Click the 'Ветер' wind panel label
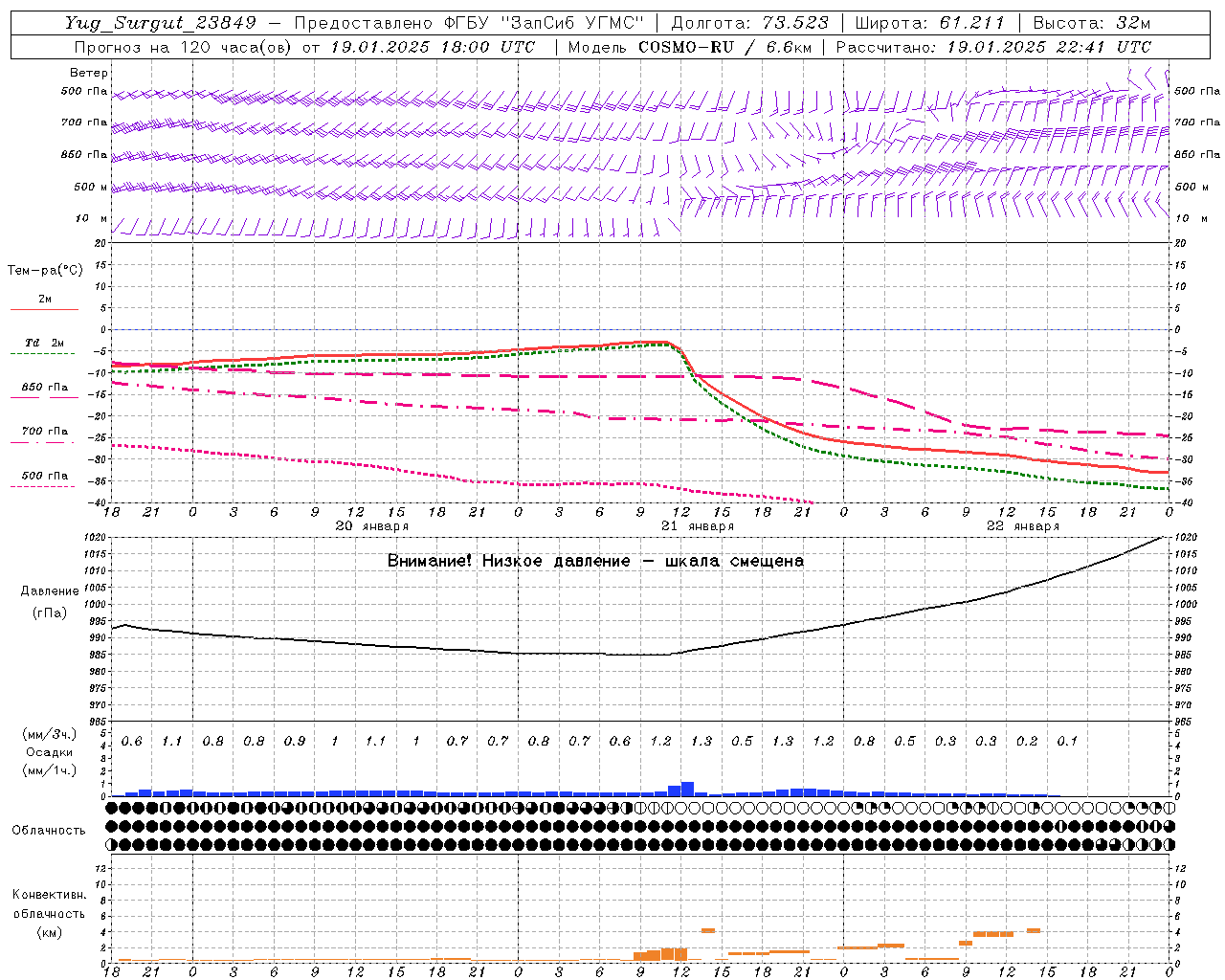This screenshot has height=980, width=1225. [89, 73]
